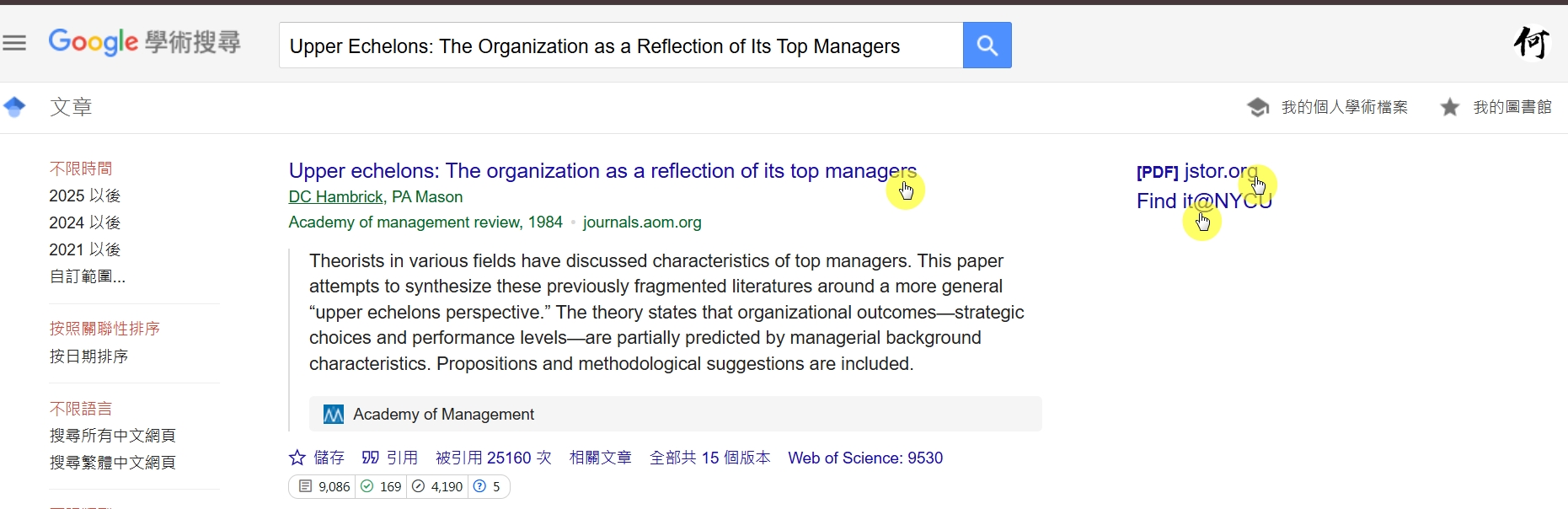
Task: Save the article with the star icon
Action: (297, 458)
